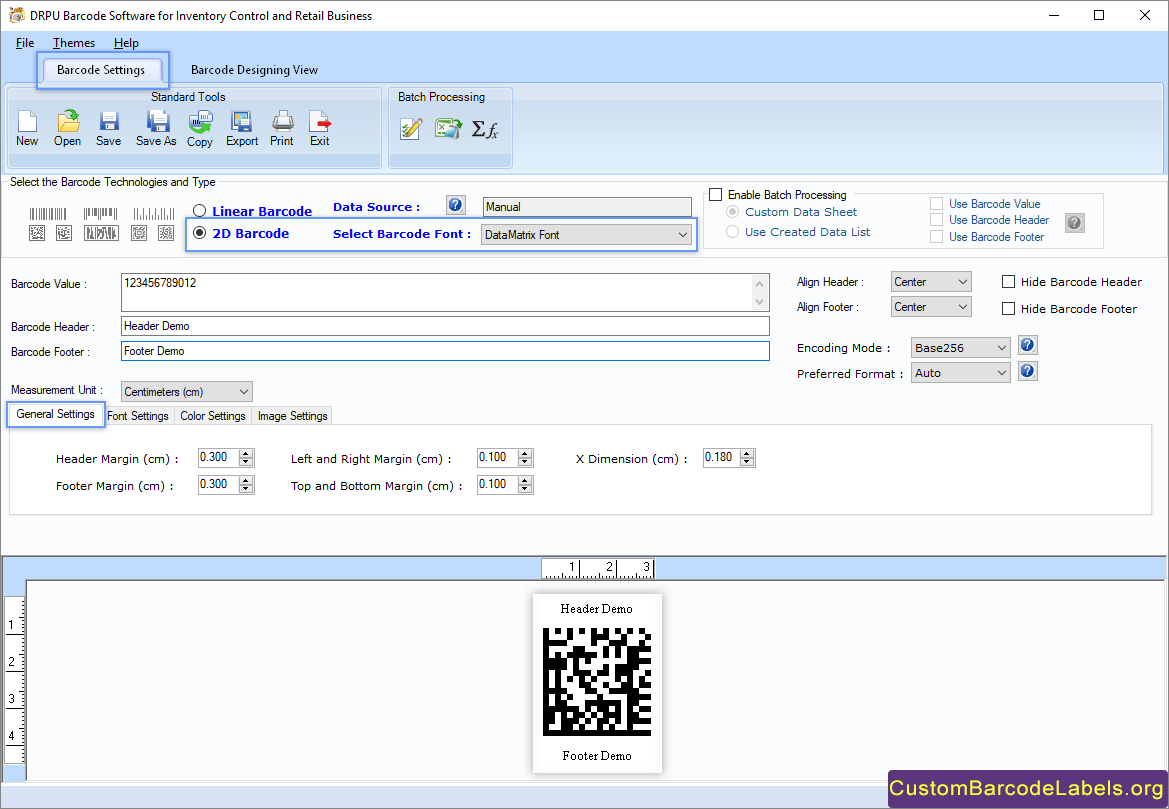Screen dimensions: 1169x809
Task: Toggle Hide Barcode Footer checkbox
Action: click(1009, 309)
